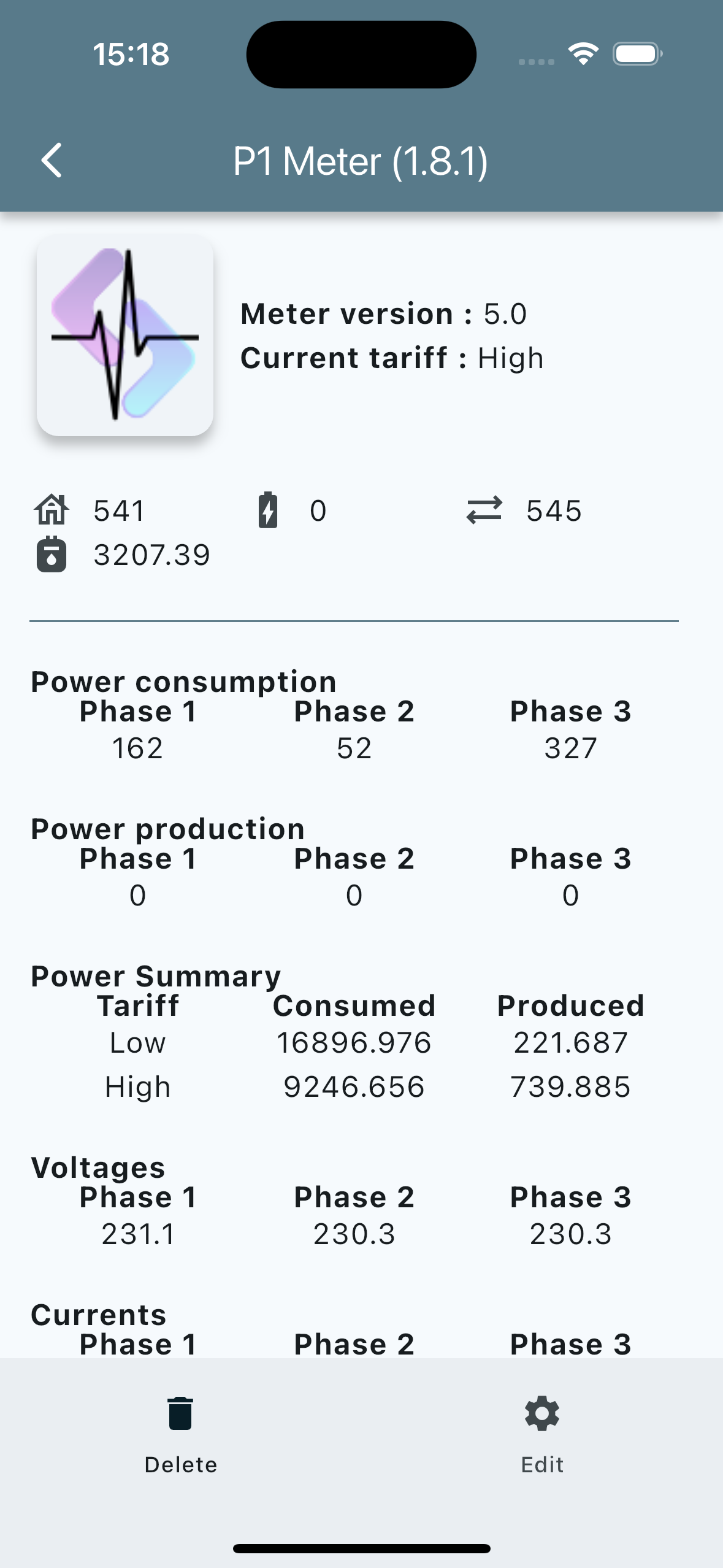Tap the P1 meter device logo image
This screenshot has height=1568, width=723.
point(125,336)
